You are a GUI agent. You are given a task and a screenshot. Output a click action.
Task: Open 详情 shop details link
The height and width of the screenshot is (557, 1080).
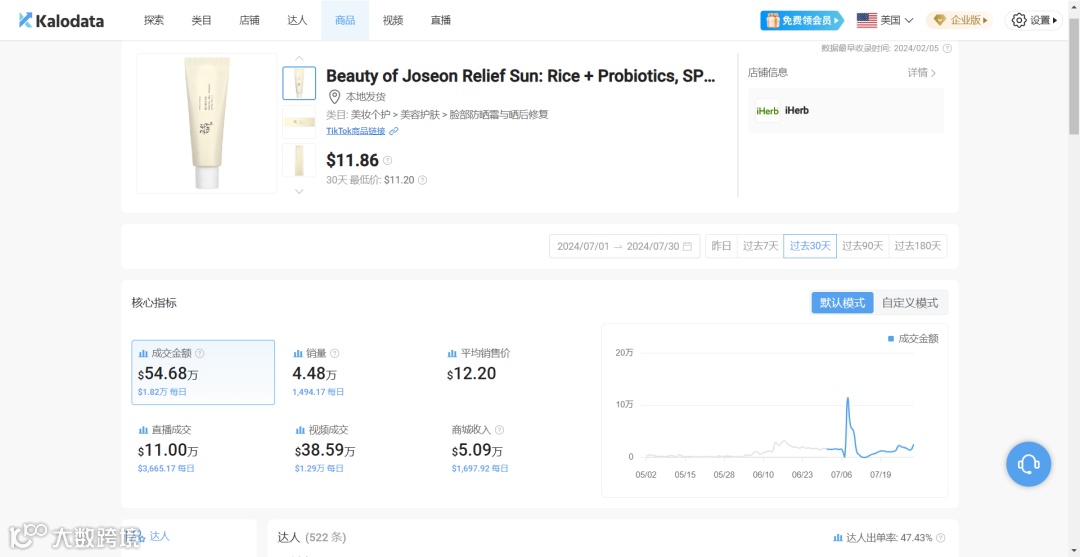(x=922, y=72)
